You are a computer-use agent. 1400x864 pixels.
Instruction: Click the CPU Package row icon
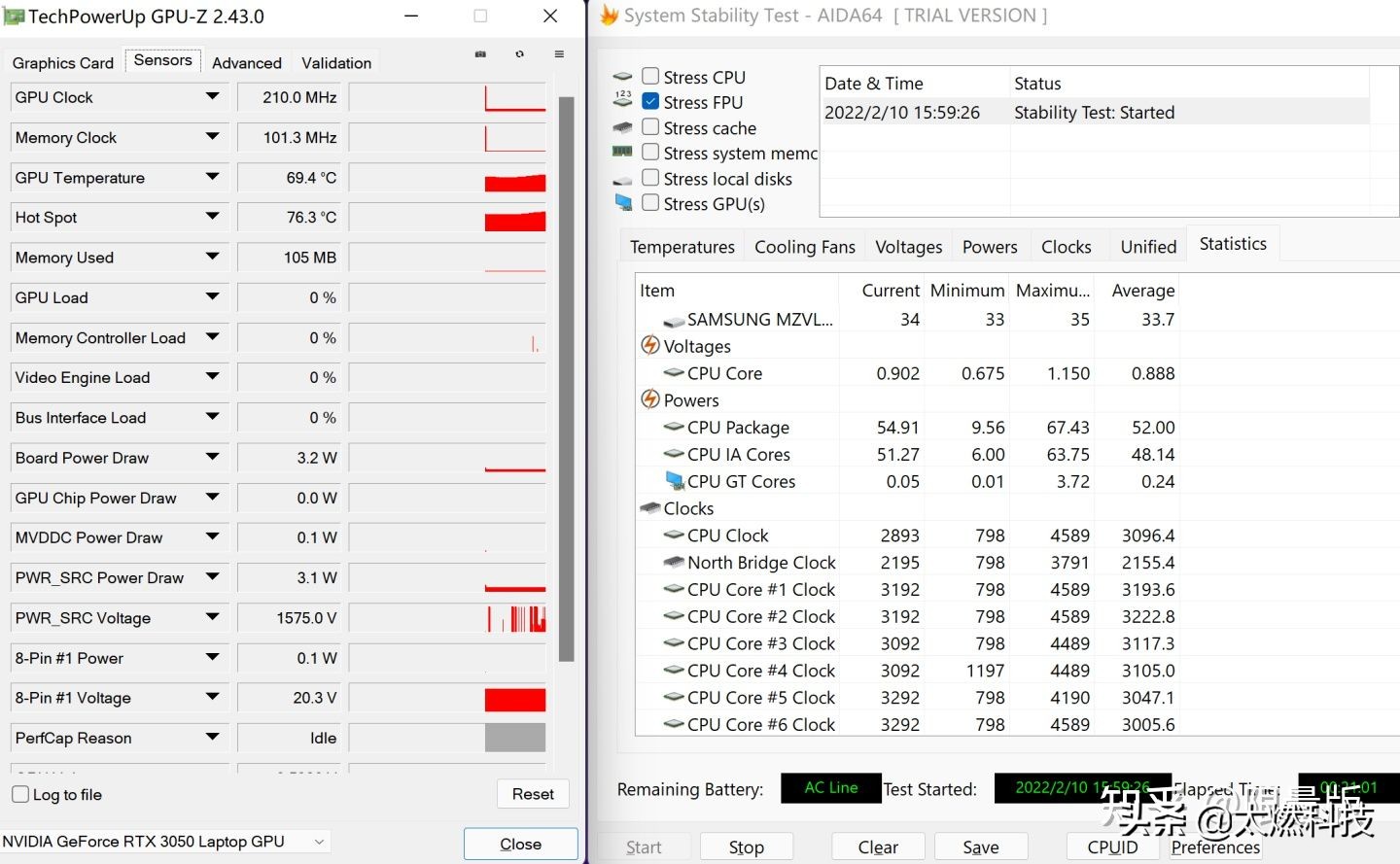(674, 427)
